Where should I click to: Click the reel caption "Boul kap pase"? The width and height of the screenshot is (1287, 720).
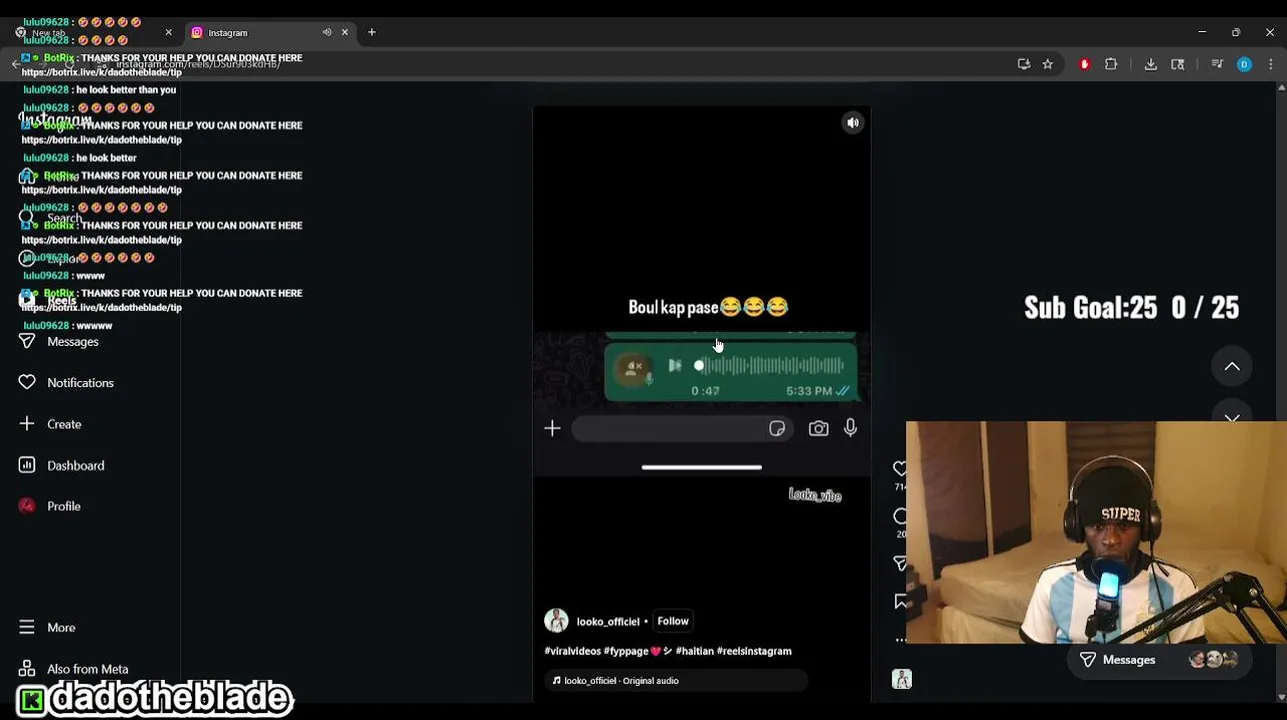673,308
